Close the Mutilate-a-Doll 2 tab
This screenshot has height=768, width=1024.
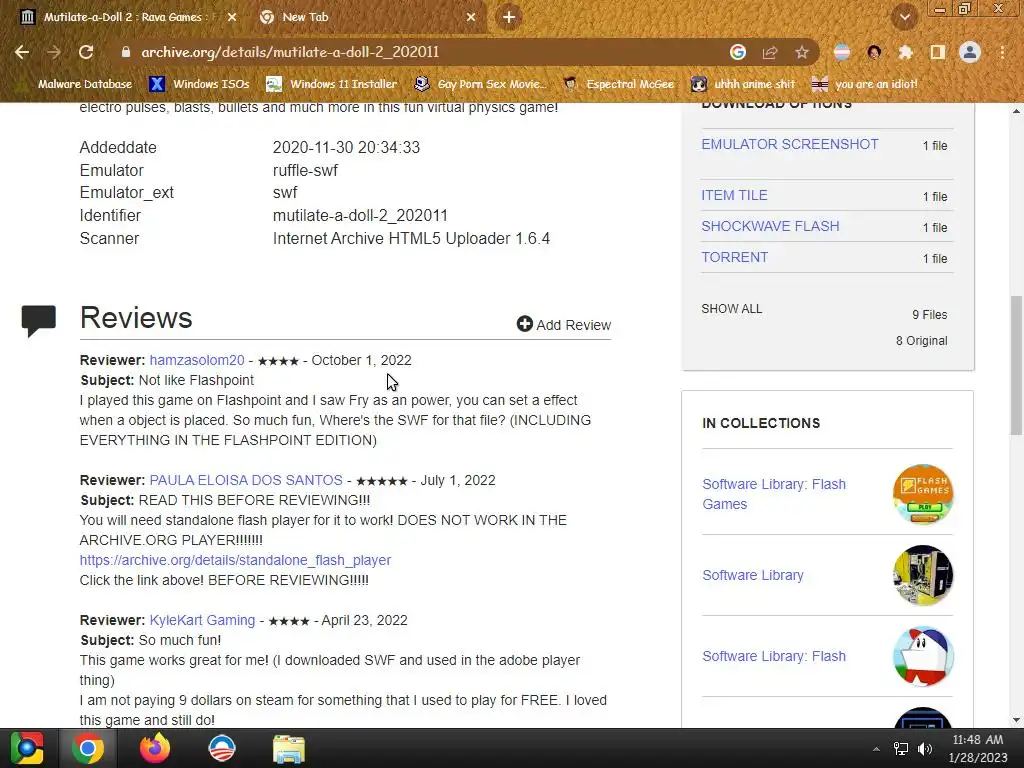(232, 17)
